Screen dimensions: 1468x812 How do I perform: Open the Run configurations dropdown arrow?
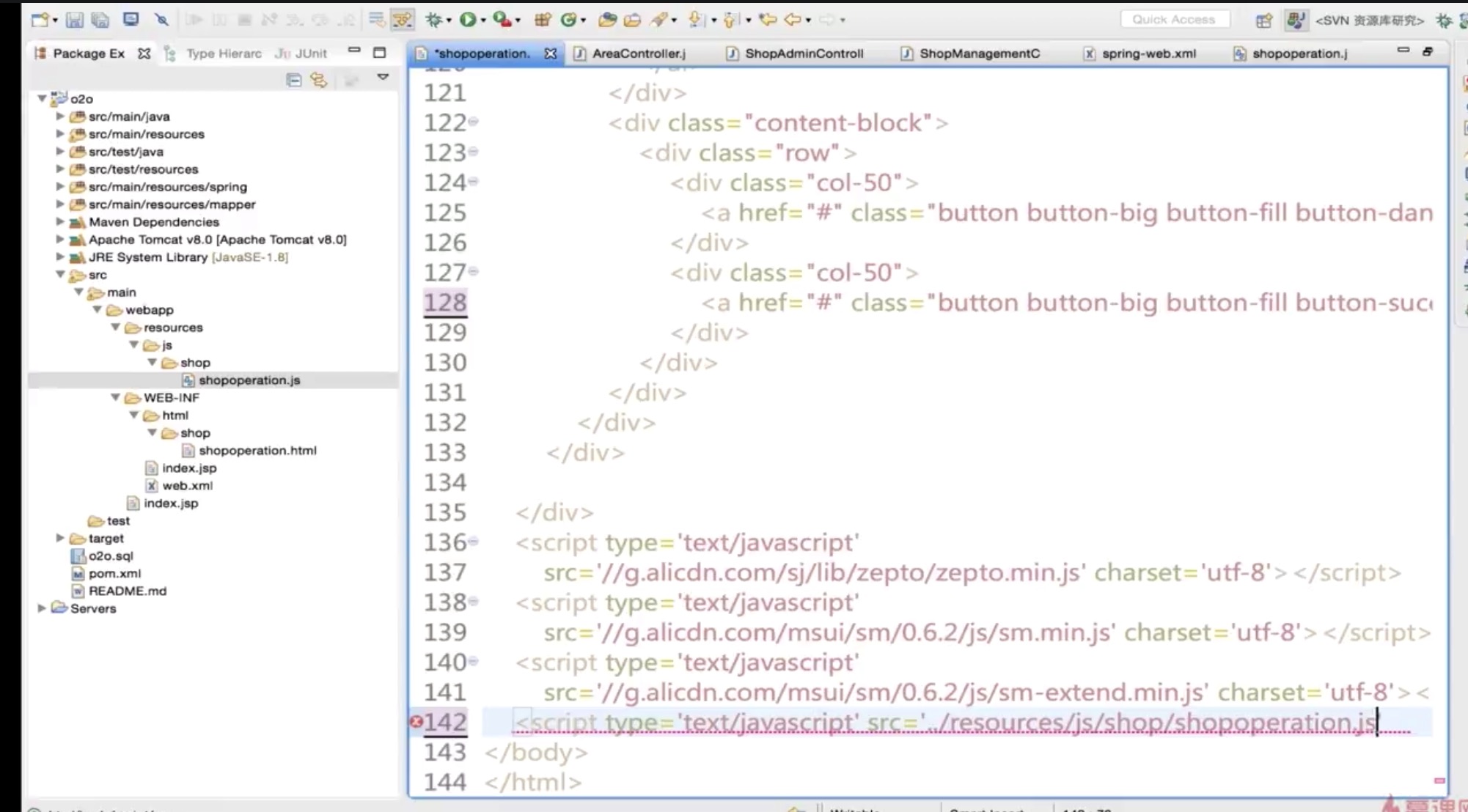point(483,21)
